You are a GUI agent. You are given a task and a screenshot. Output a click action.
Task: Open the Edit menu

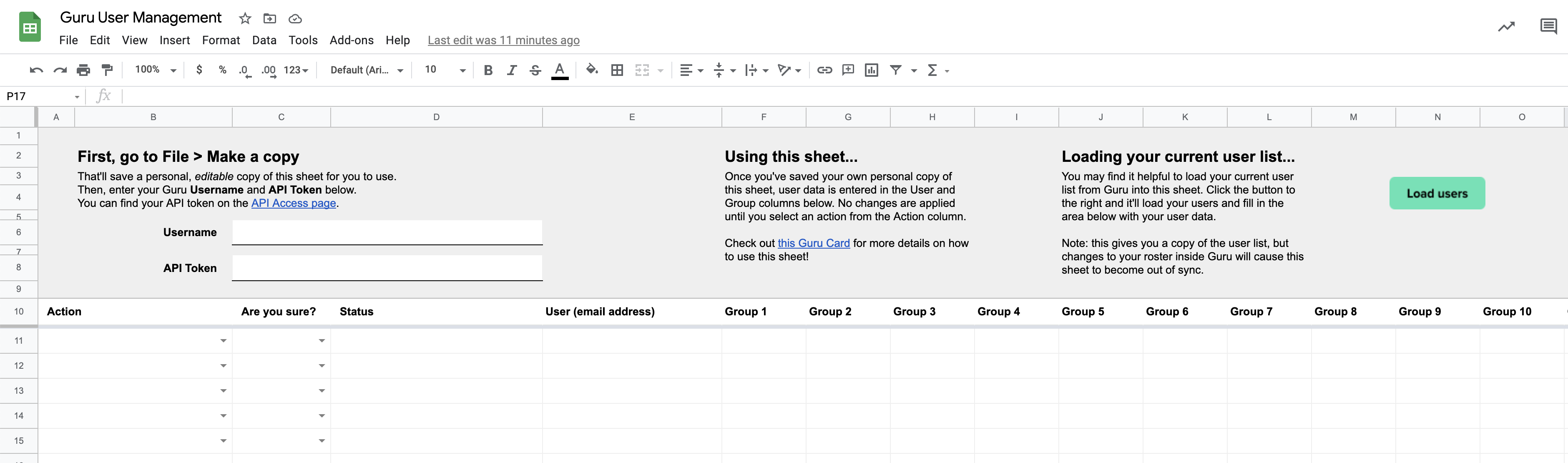(100, 40)
